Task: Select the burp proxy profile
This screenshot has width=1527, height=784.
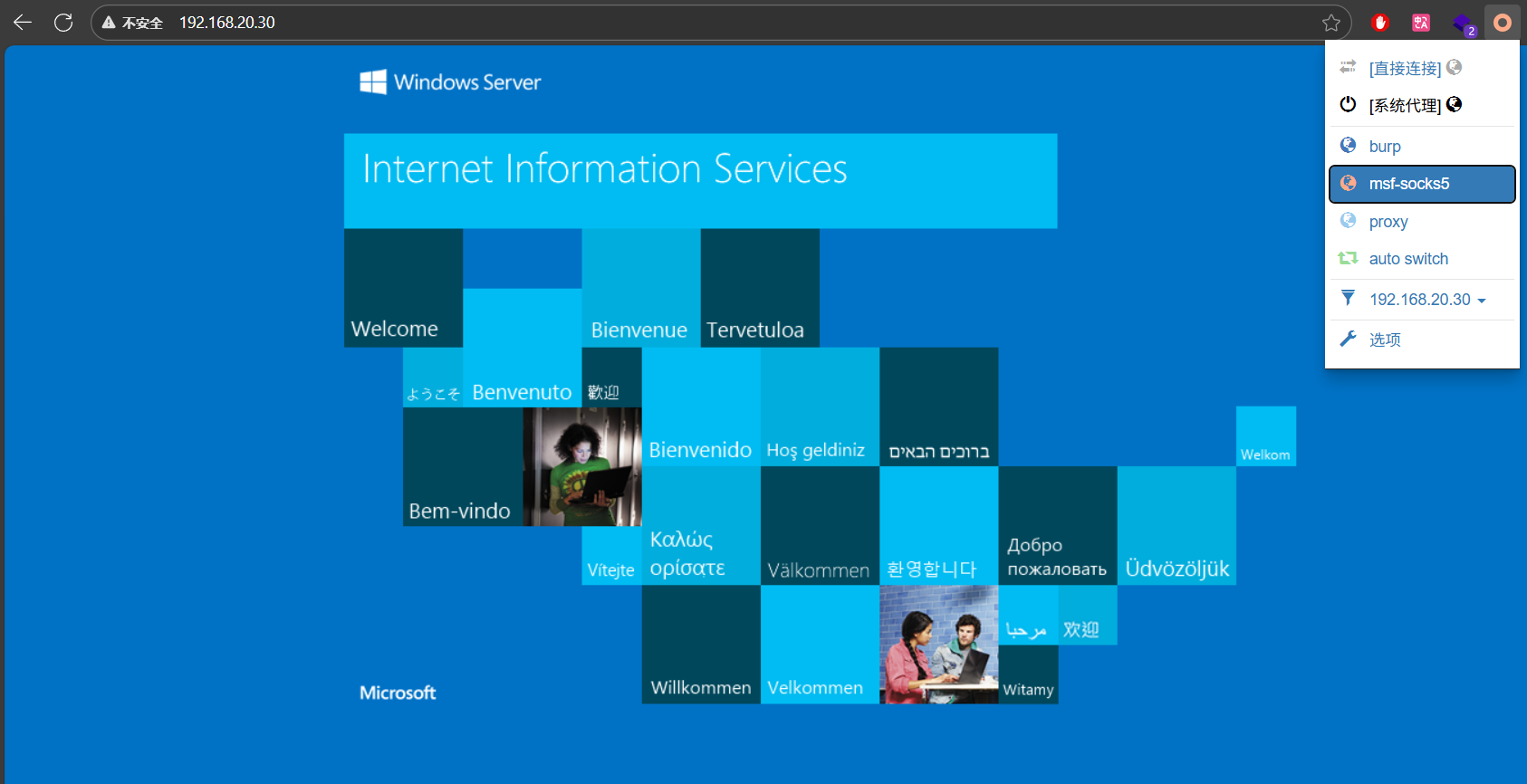Action: click(1385, 147)
